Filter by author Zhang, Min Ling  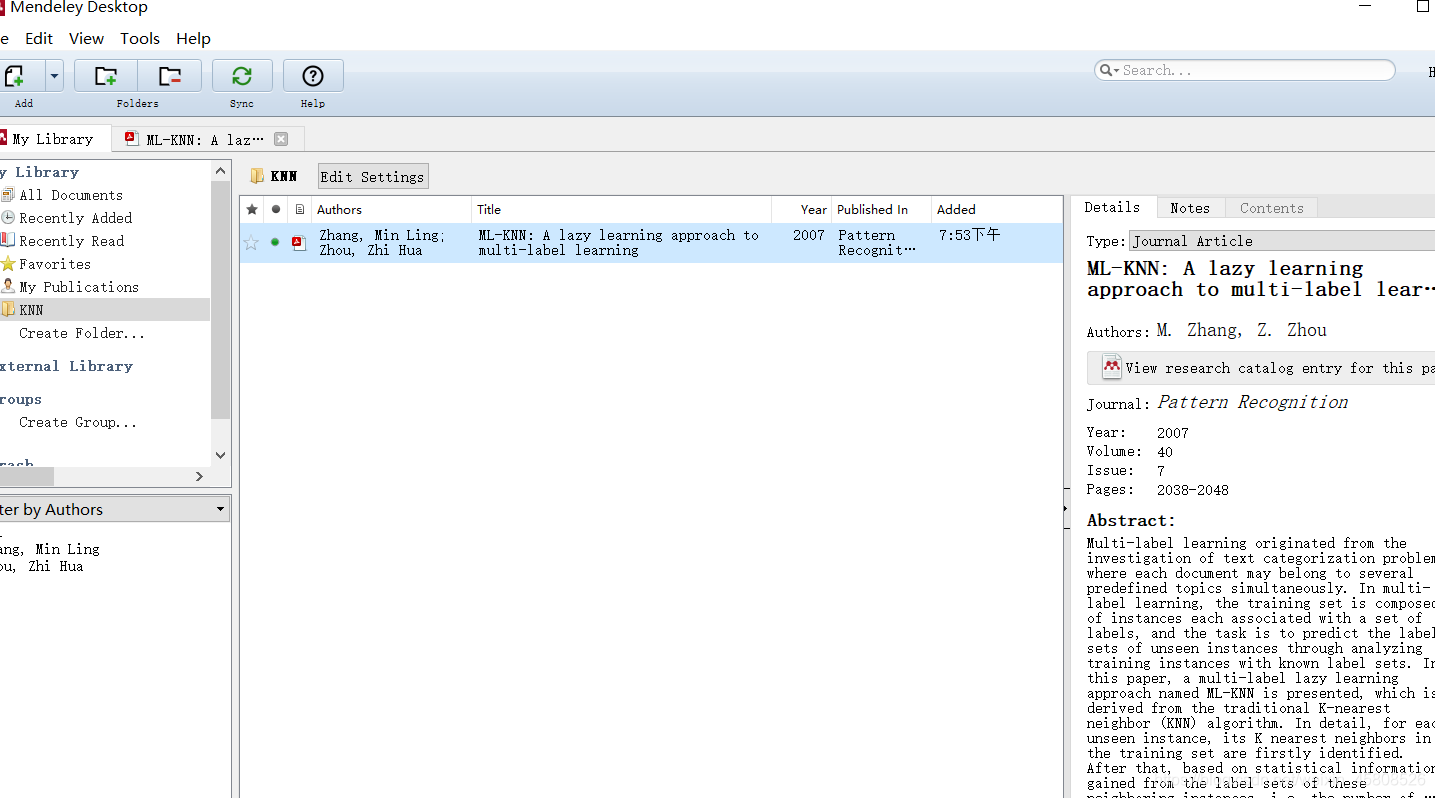(50, 549)
